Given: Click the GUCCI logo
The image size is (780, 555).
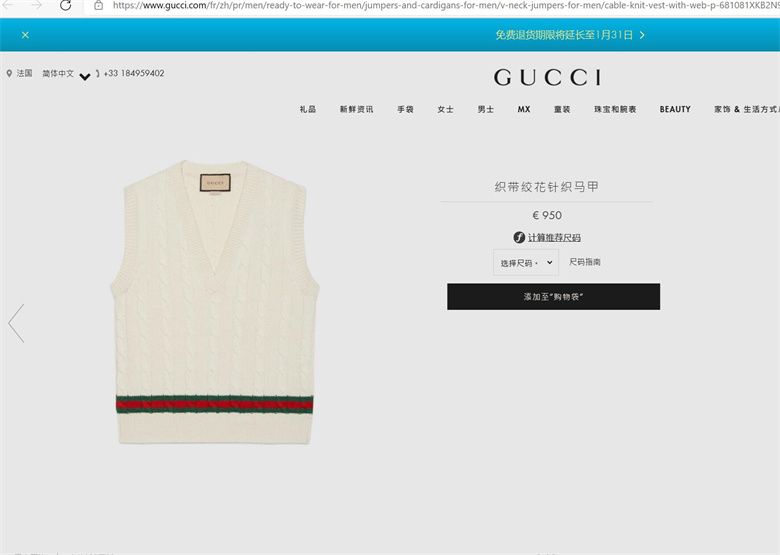Looking at the screenshot, I should coord(547,78).
